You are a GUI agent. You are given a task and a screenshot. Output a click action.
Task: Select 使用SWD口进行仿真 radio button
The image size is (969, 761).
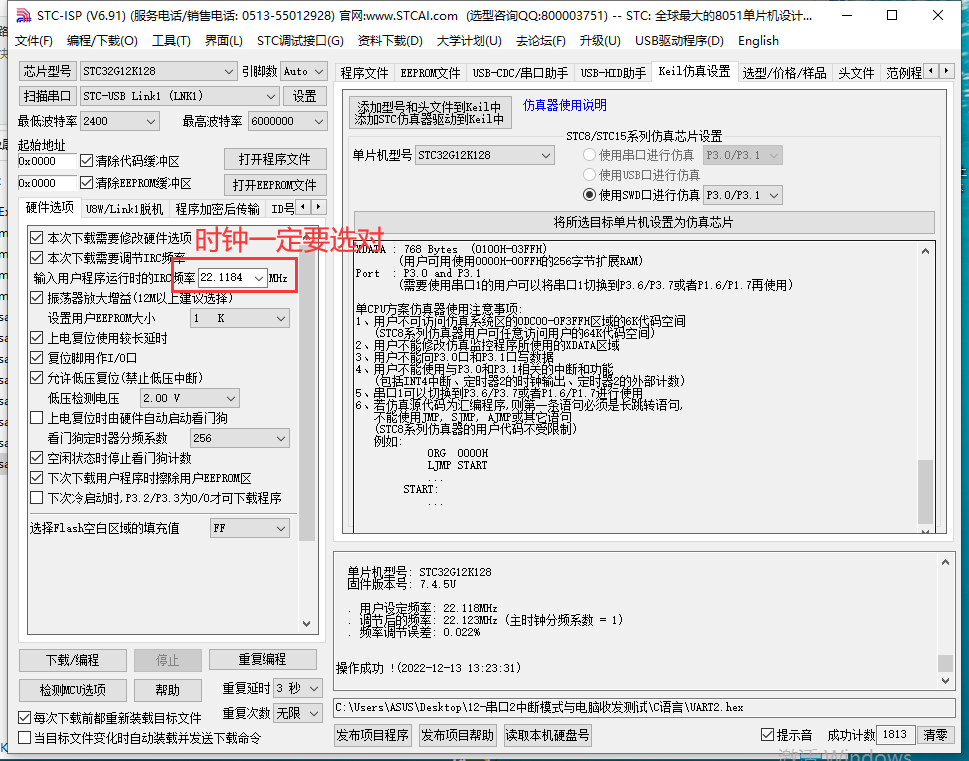click(589, 195)
